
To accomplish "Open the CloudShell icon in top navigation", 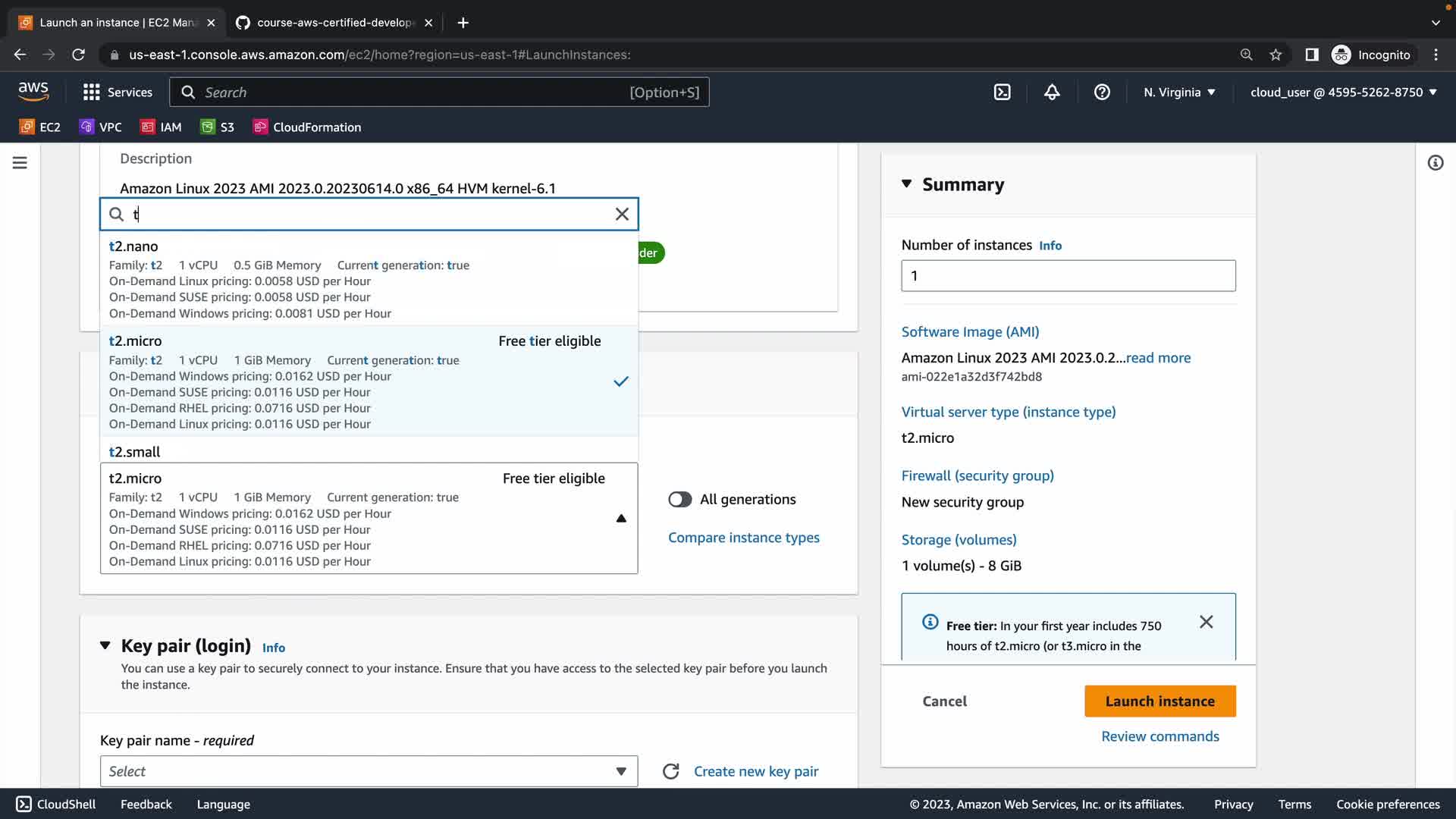I will 1002,93.
